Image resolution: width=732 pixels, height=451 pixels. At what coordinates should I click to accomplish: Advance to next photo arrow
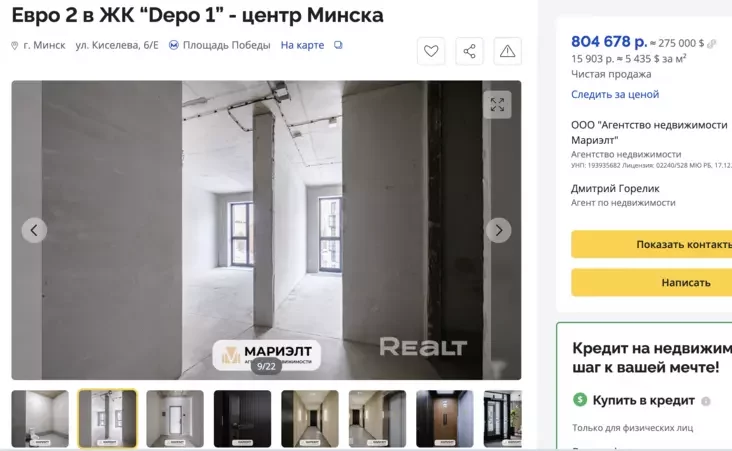pos(499,230)
